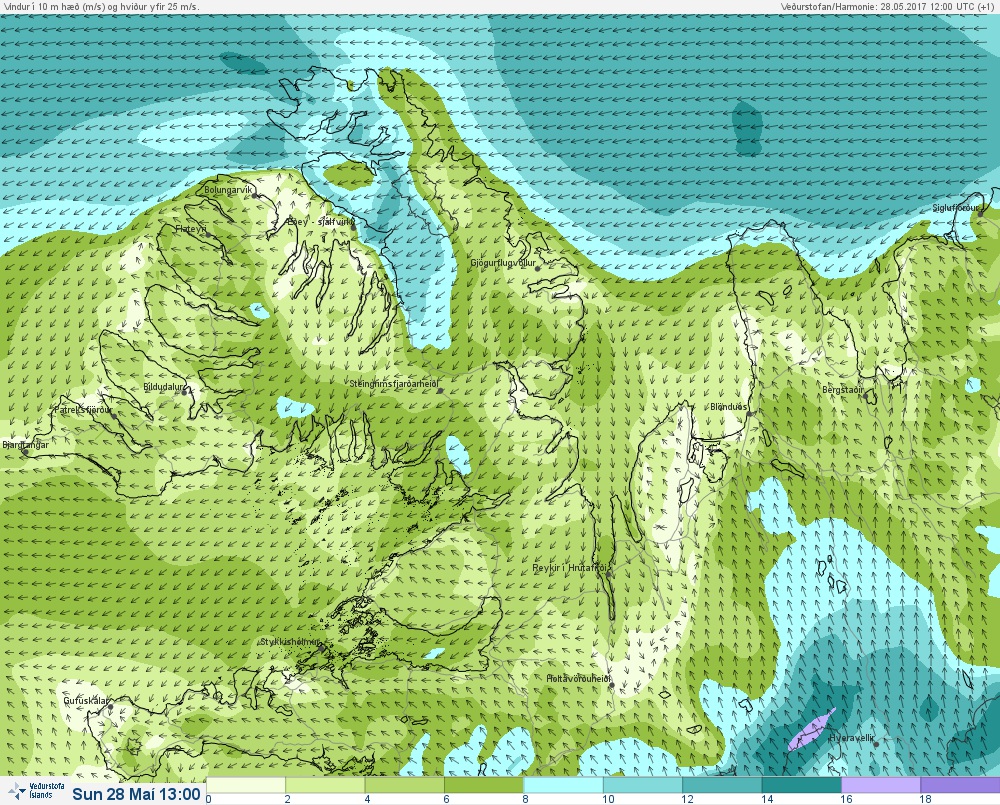Screen dimensions: 1000x805
Task: Click the Veðurstofan/Harmonie model run text
Action: pyautogui.click(x=886, y=6)
